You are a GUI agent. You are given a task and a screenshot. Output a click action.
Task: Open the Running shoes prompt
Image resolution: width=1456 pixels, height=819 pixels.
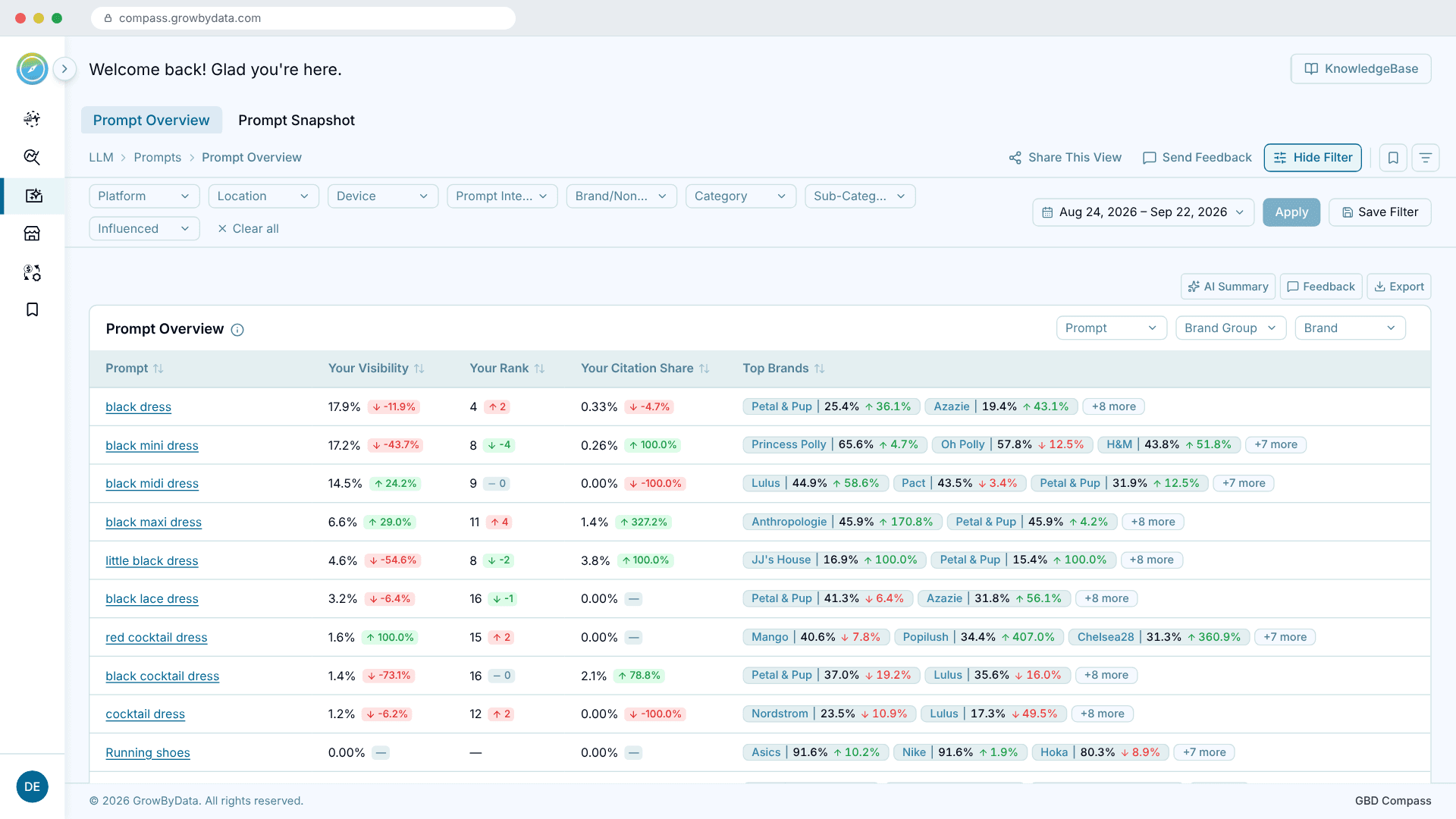point(148,753)
